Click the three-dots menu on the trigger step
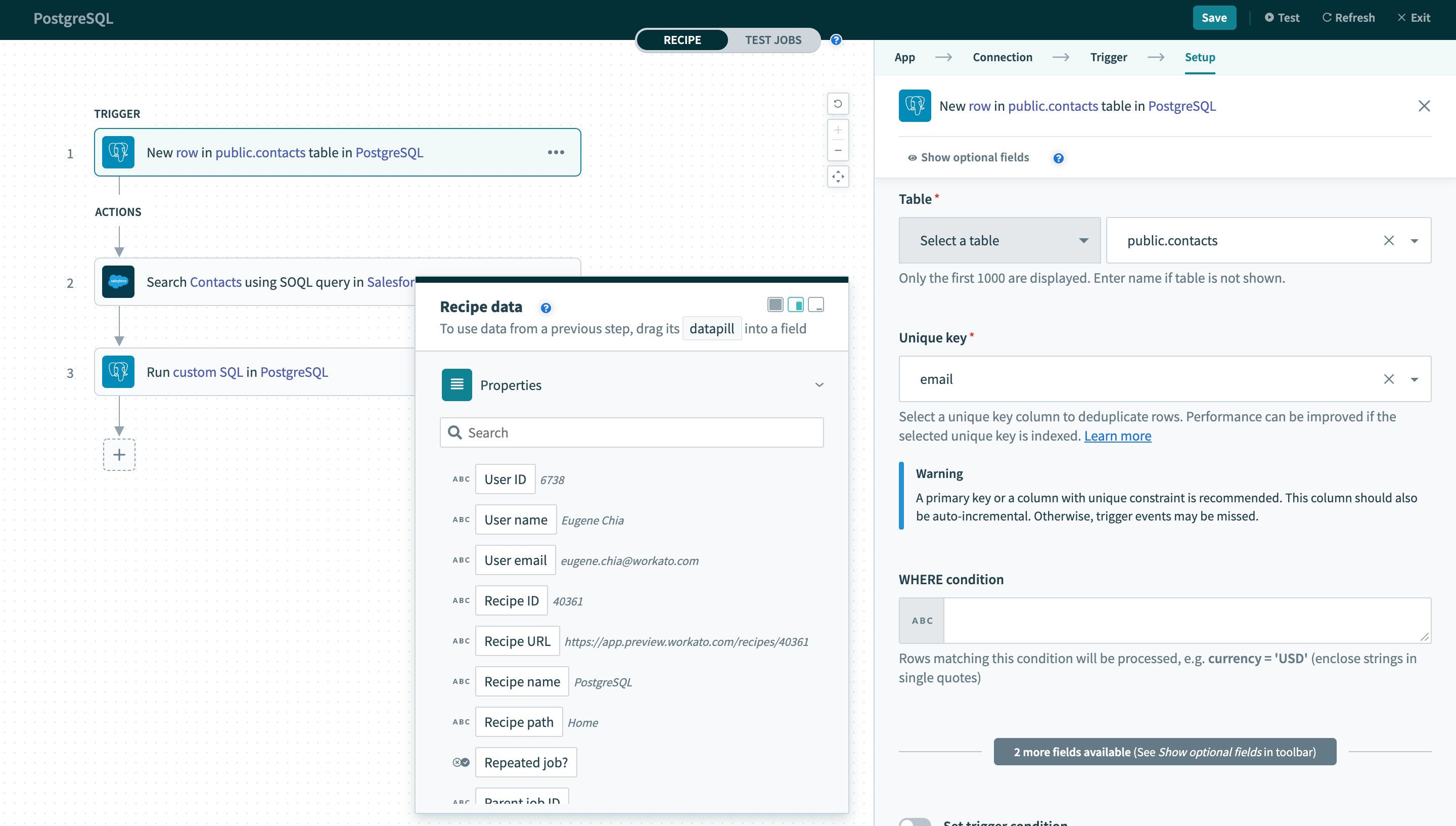The width and height of the screenshot is (1456, 826). pyautogui.click(x=556, y=152)
